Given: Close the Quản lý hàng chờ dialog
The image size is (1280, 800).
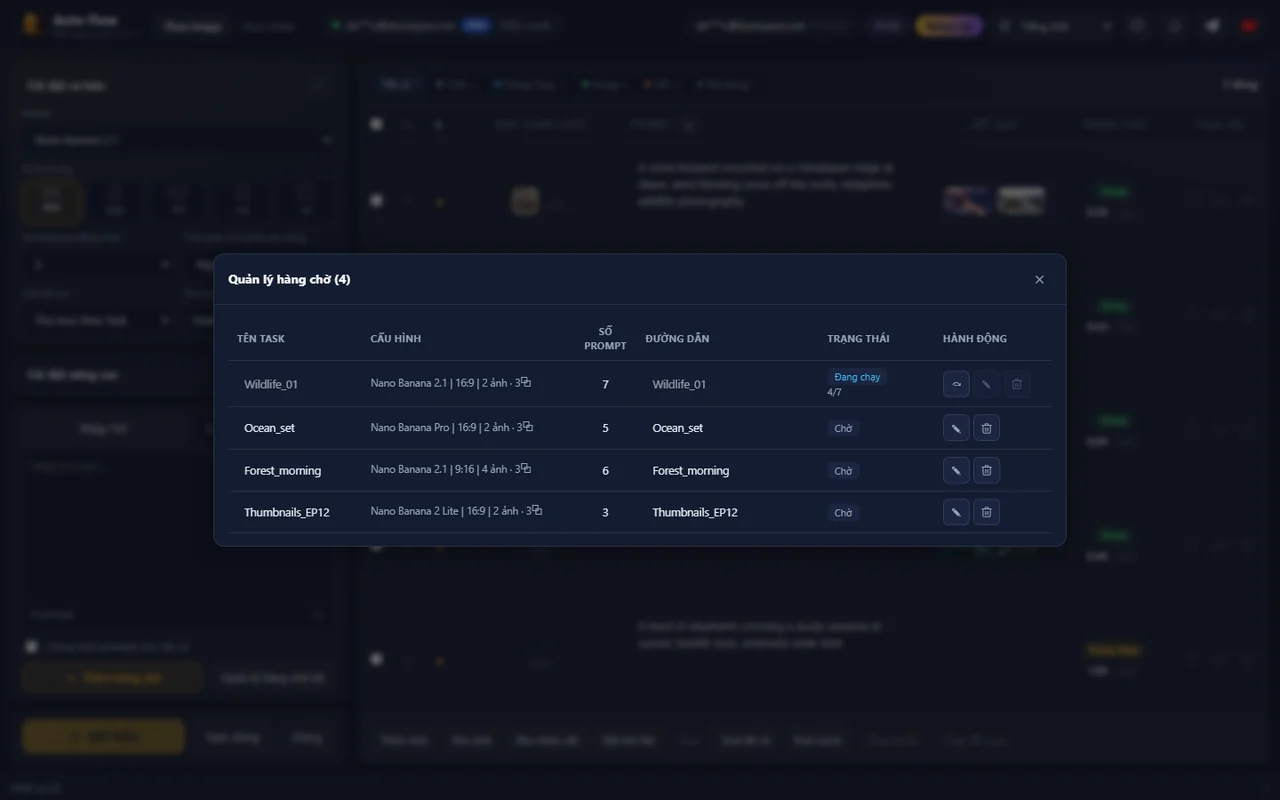Looking at the screenshot, I should pyautogui.click(x=1039, y=280).
